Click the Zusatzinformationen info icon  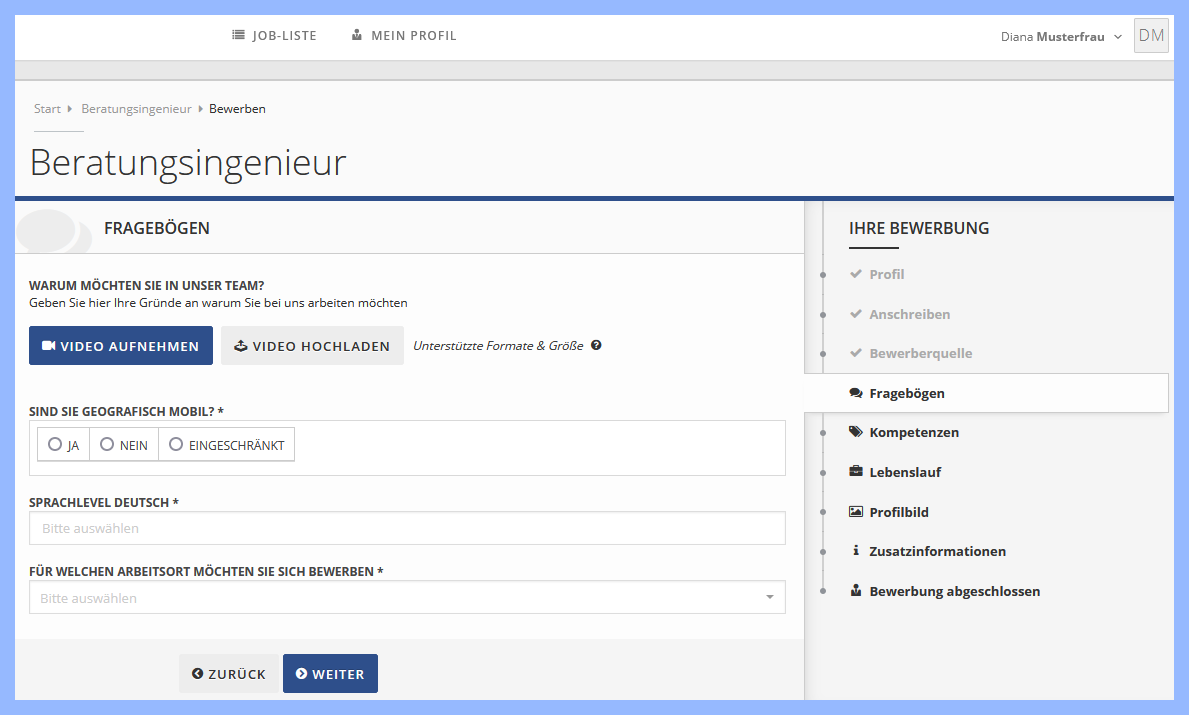click(855, 551)
